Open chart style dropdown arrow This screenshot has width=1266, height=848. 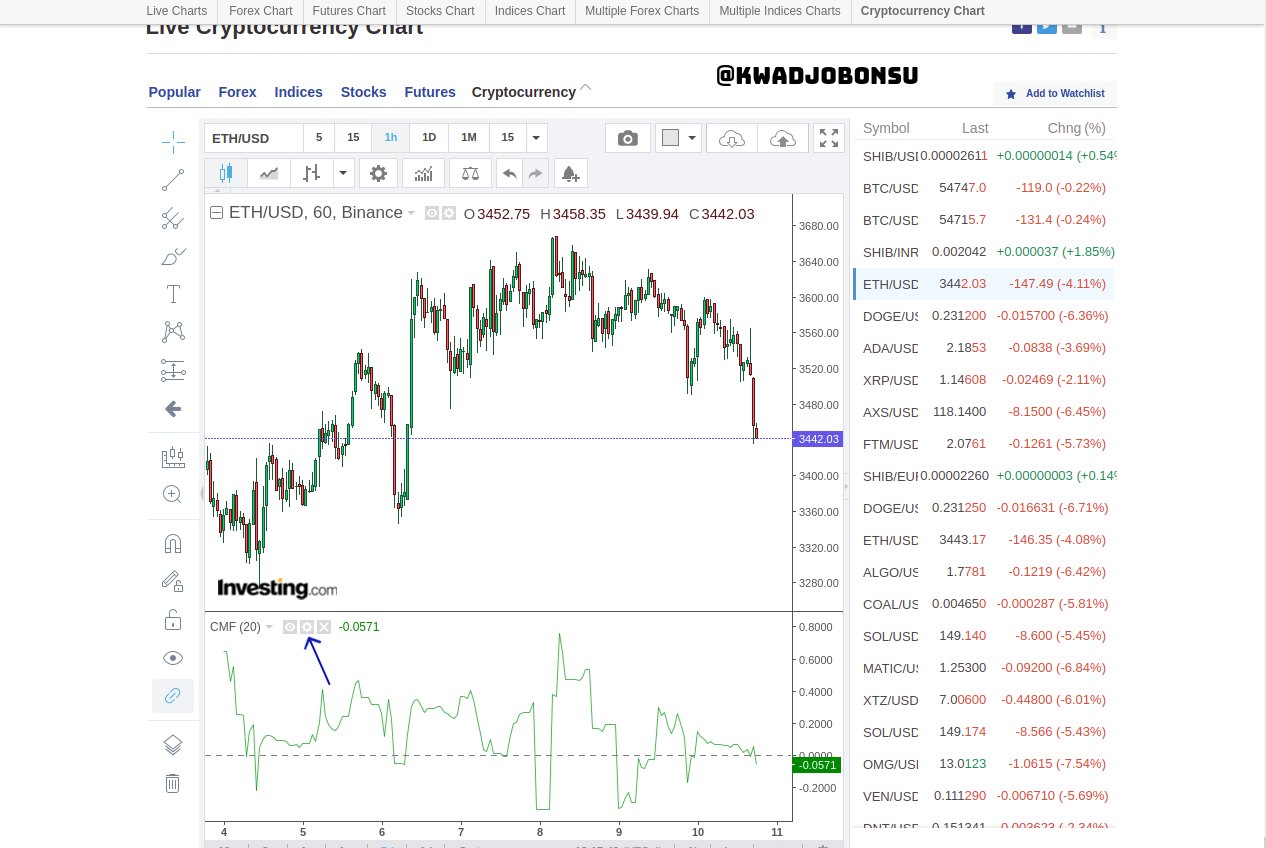pos(344,173)
